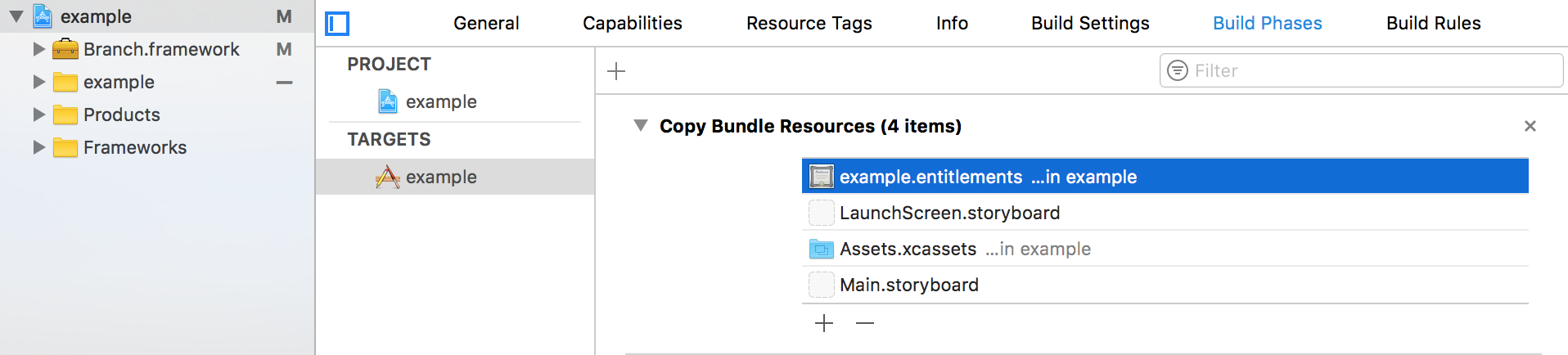Add a new build phase with plus icon

[616, 71]
